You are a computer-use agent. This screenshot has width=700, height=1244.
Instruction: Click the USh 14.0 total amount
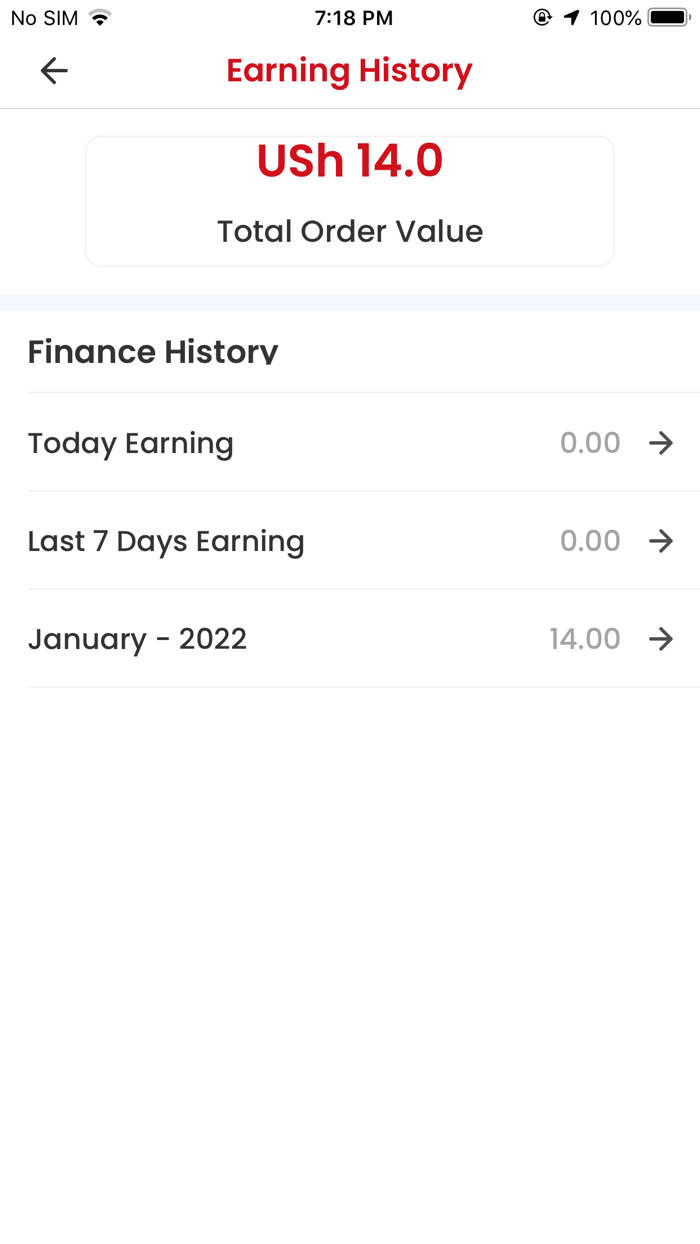coord(350,161)
